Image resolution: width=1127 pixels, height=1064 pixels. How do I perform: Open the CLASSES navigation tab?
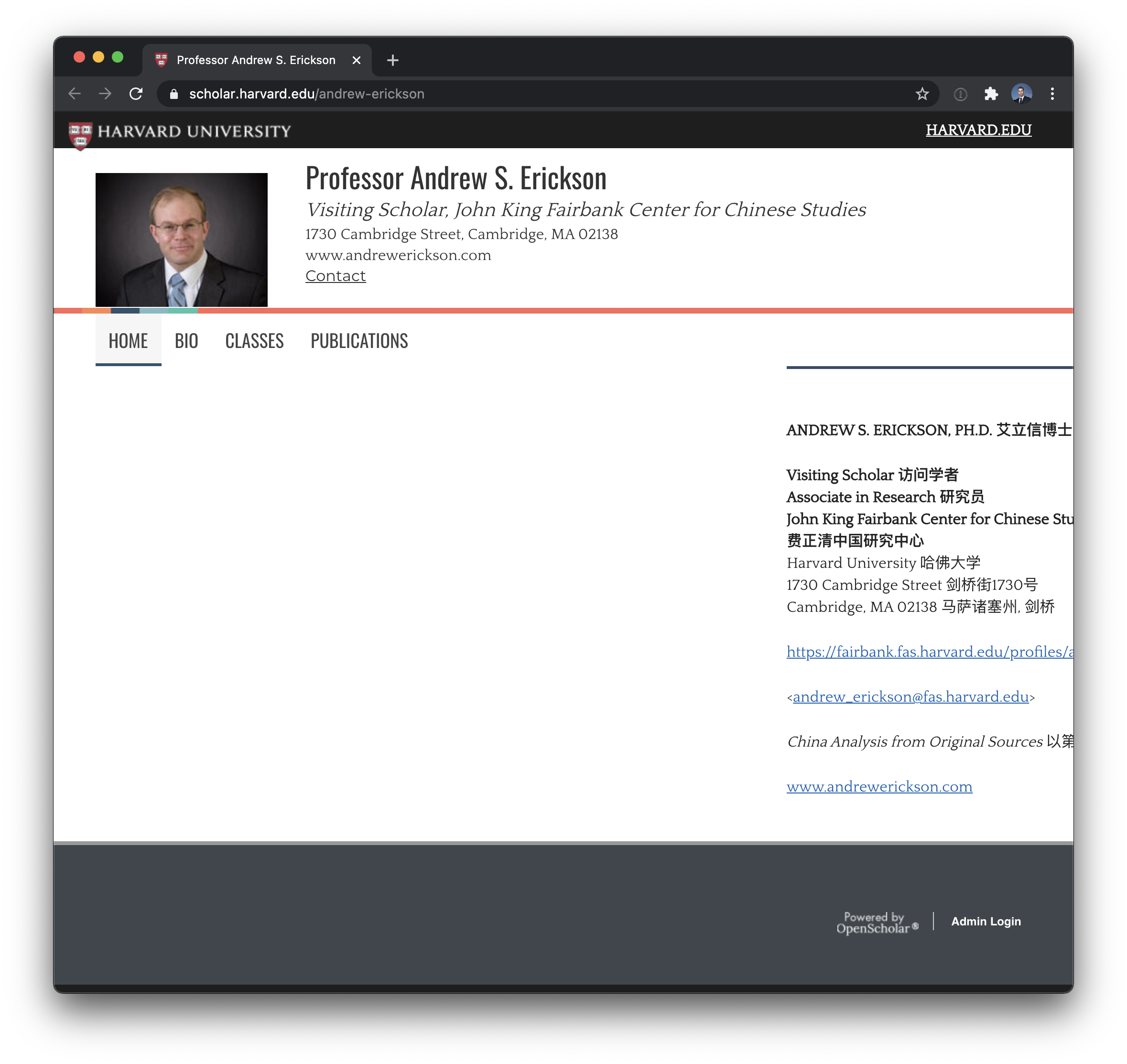254,340
